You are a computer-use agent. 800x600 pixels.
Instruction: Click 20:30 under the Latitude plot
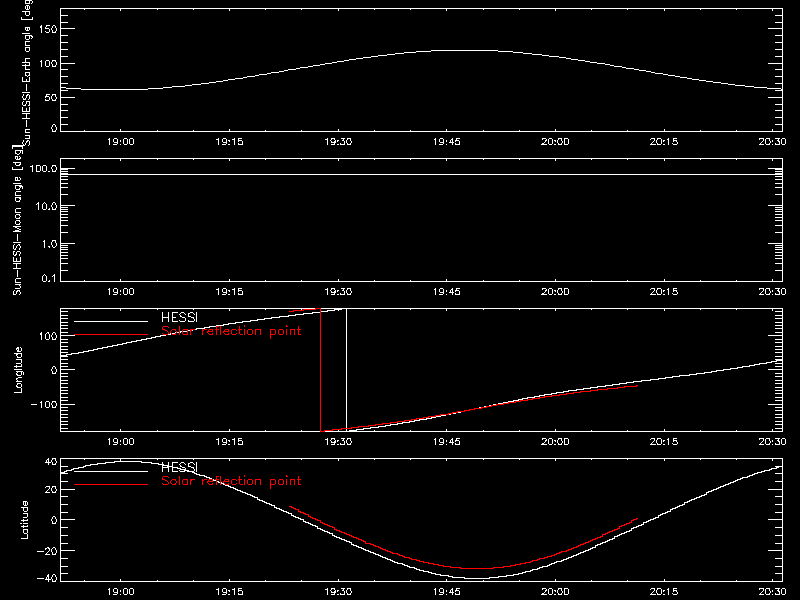[772, 592]
